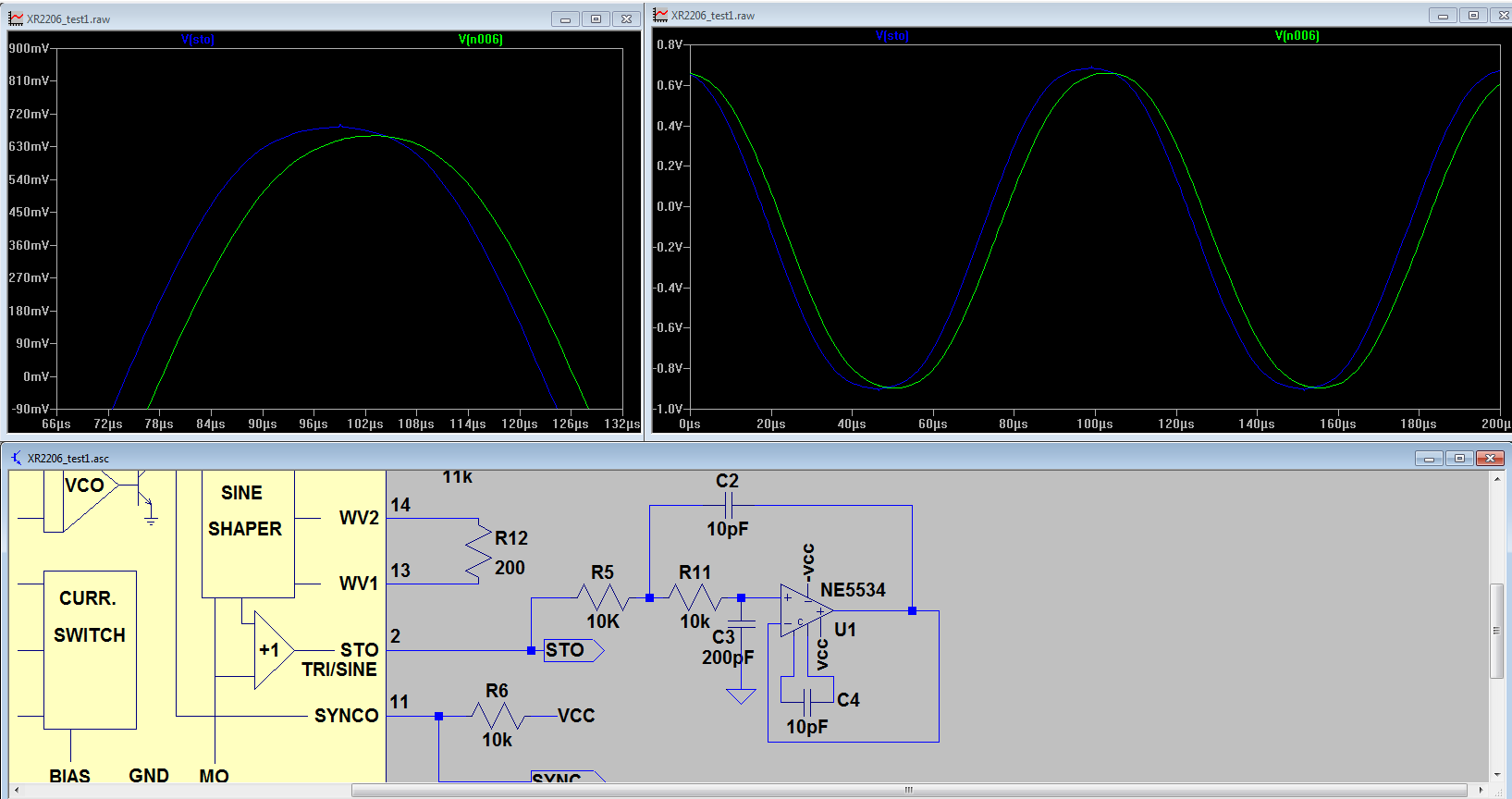Click the WV1 pin label
1512x799 pixels.
click(x=359, y=584)
